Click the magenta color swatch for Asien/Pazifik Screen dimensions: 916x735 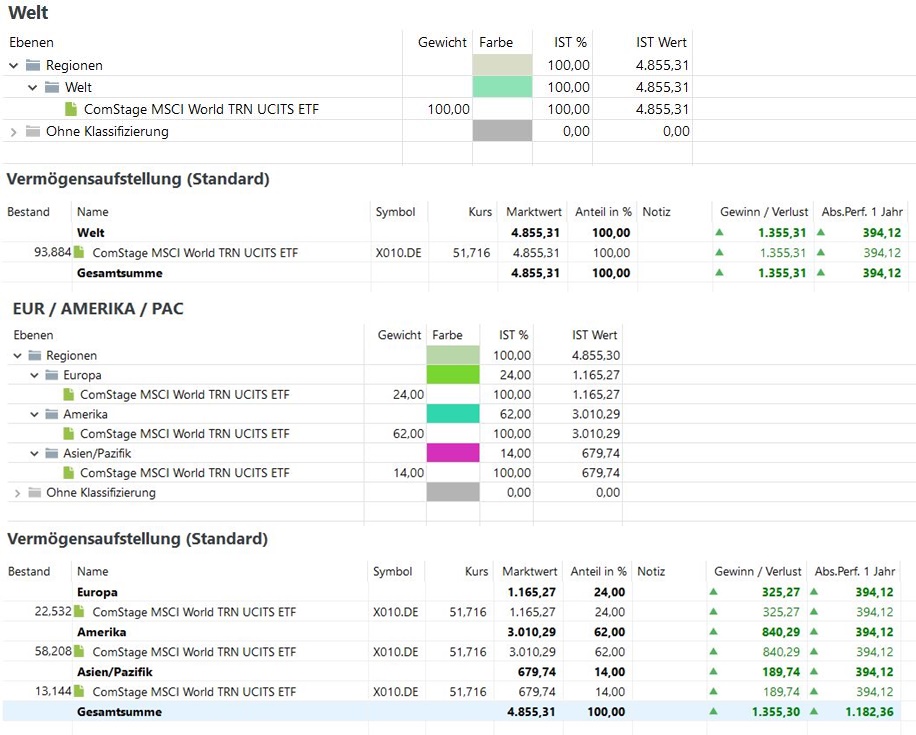point(453,453)
